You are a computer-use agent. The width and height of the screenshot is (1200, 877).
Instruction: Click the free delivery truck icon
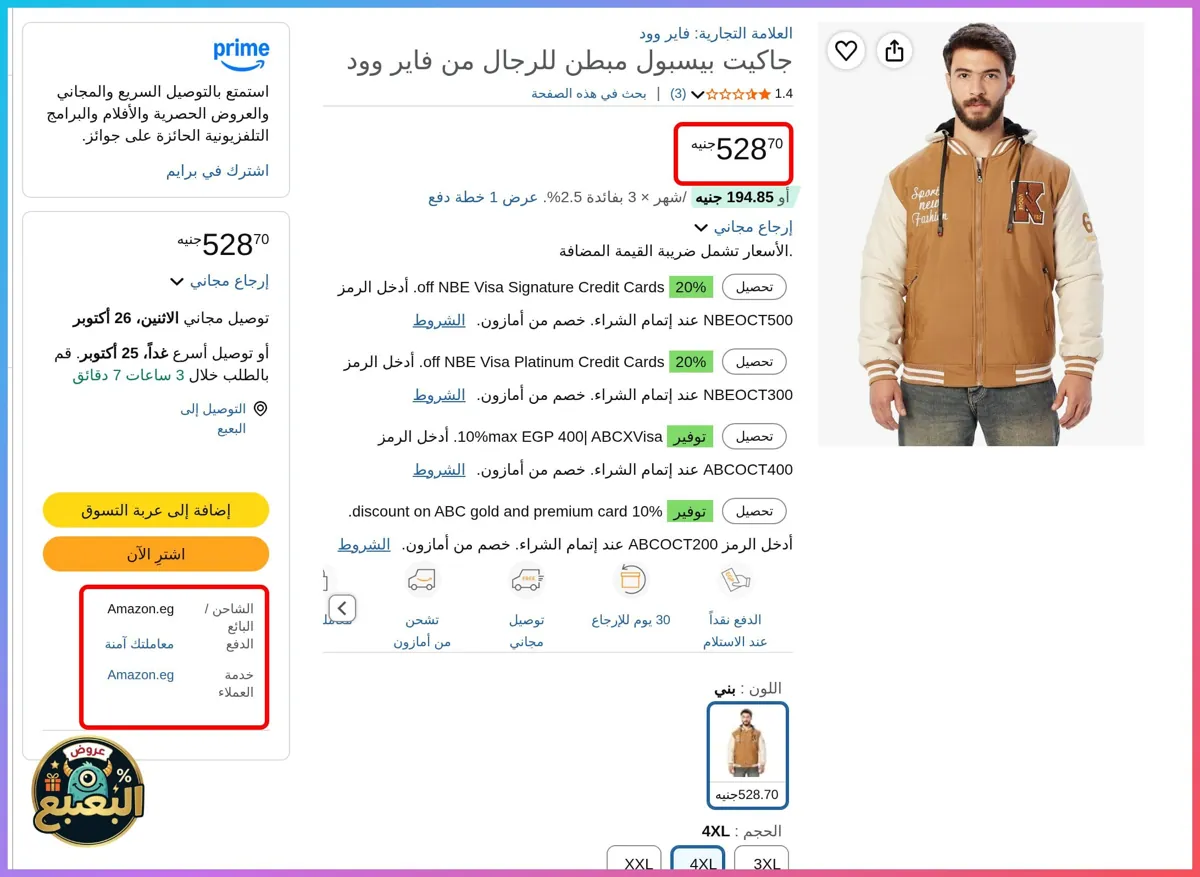click(x=526, y=579)
